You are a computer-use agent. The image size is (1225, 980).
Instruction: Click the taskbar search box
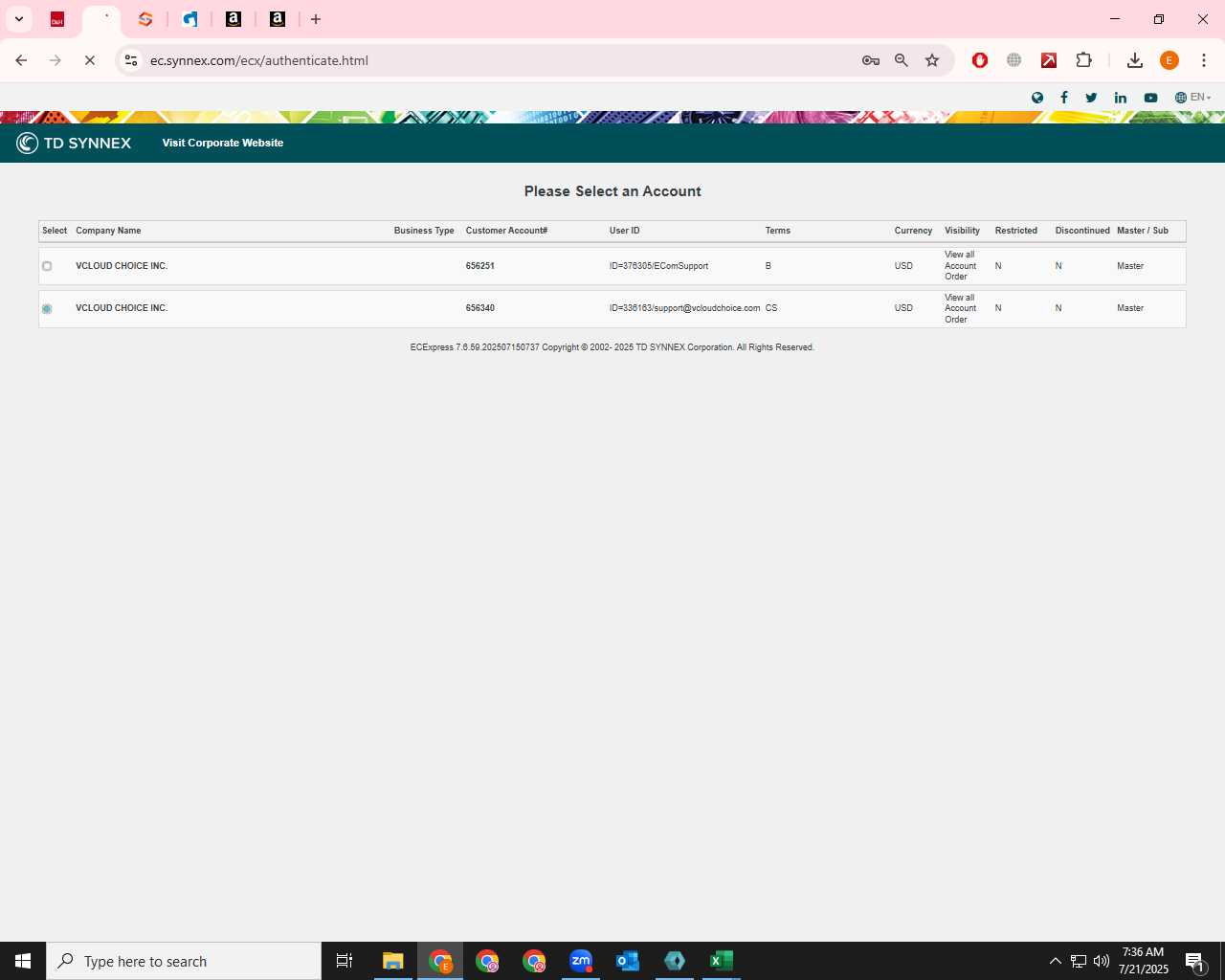[184, 961]
